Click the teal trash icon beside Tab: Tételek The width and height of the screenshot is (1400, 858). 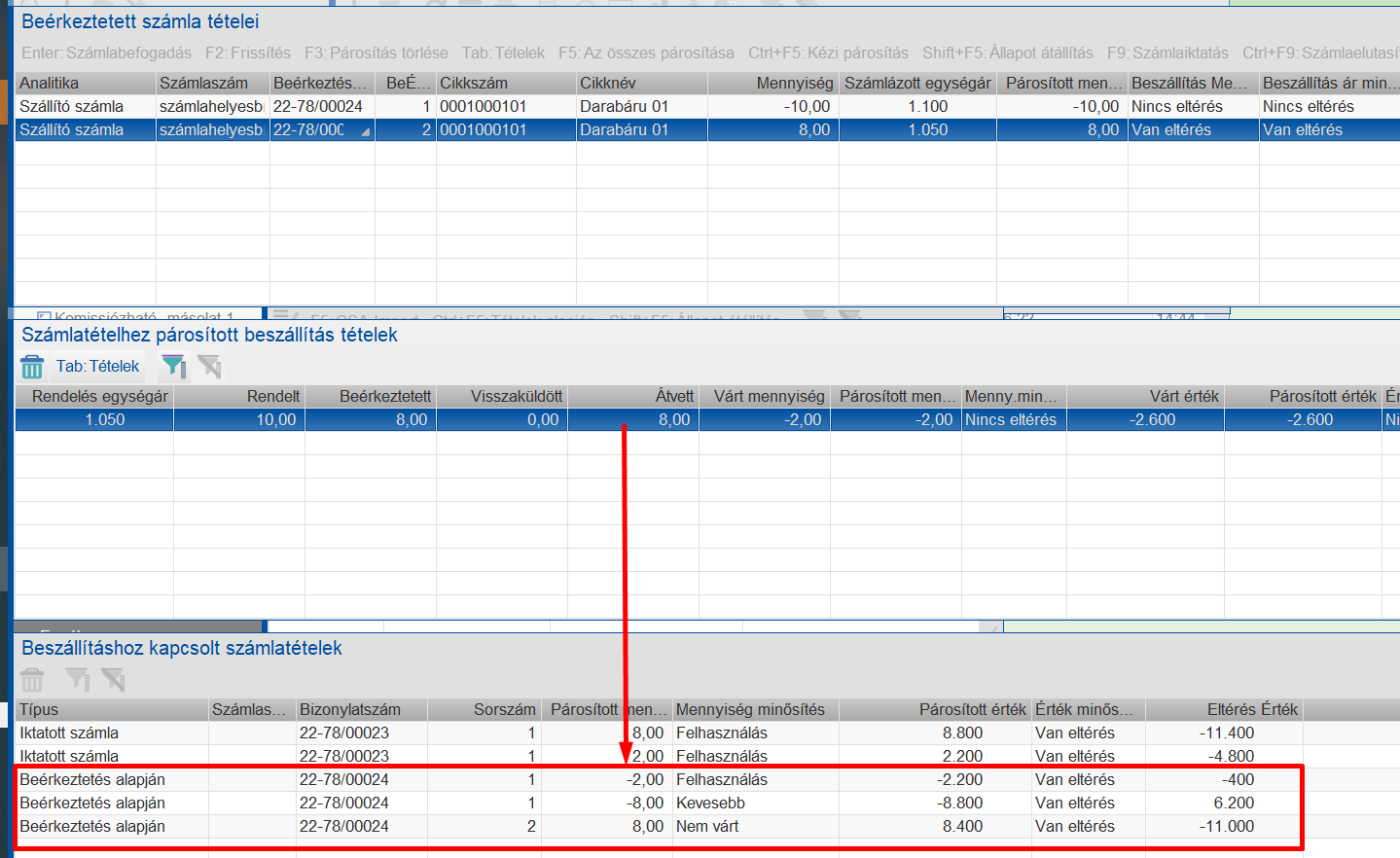click(32, 367)
